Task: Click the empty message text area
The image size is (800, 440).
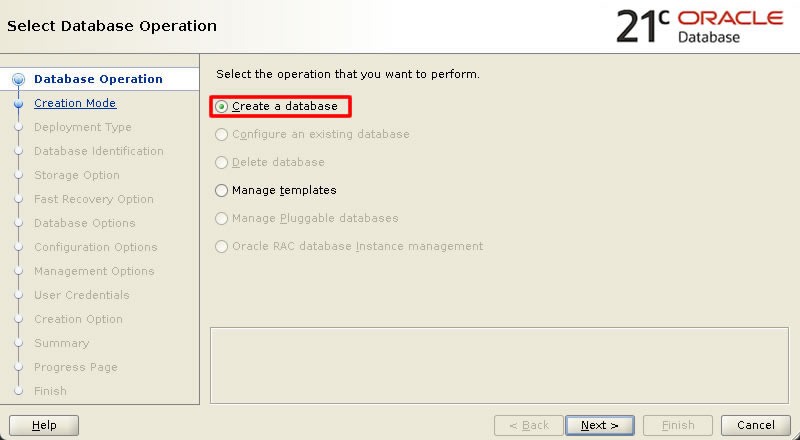Action: click(x=499, y=365)
